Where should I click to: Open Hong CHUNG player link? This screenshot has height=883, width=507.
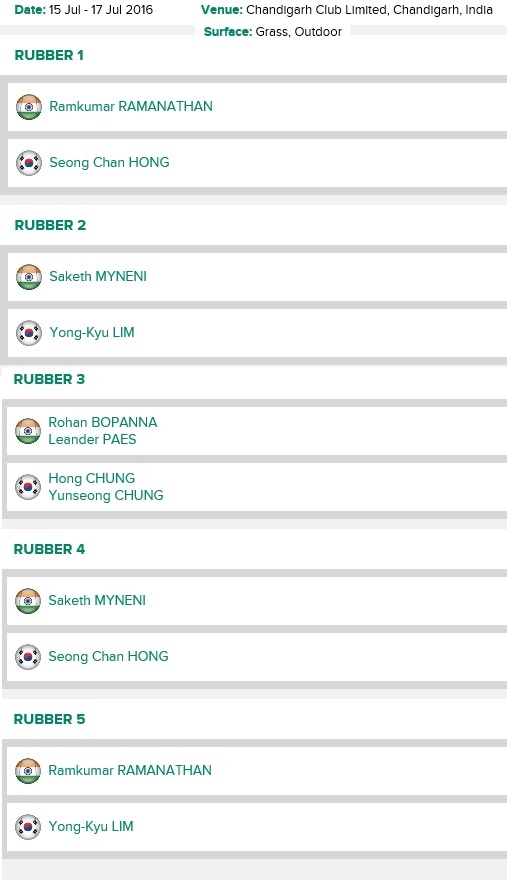[92, 478]
